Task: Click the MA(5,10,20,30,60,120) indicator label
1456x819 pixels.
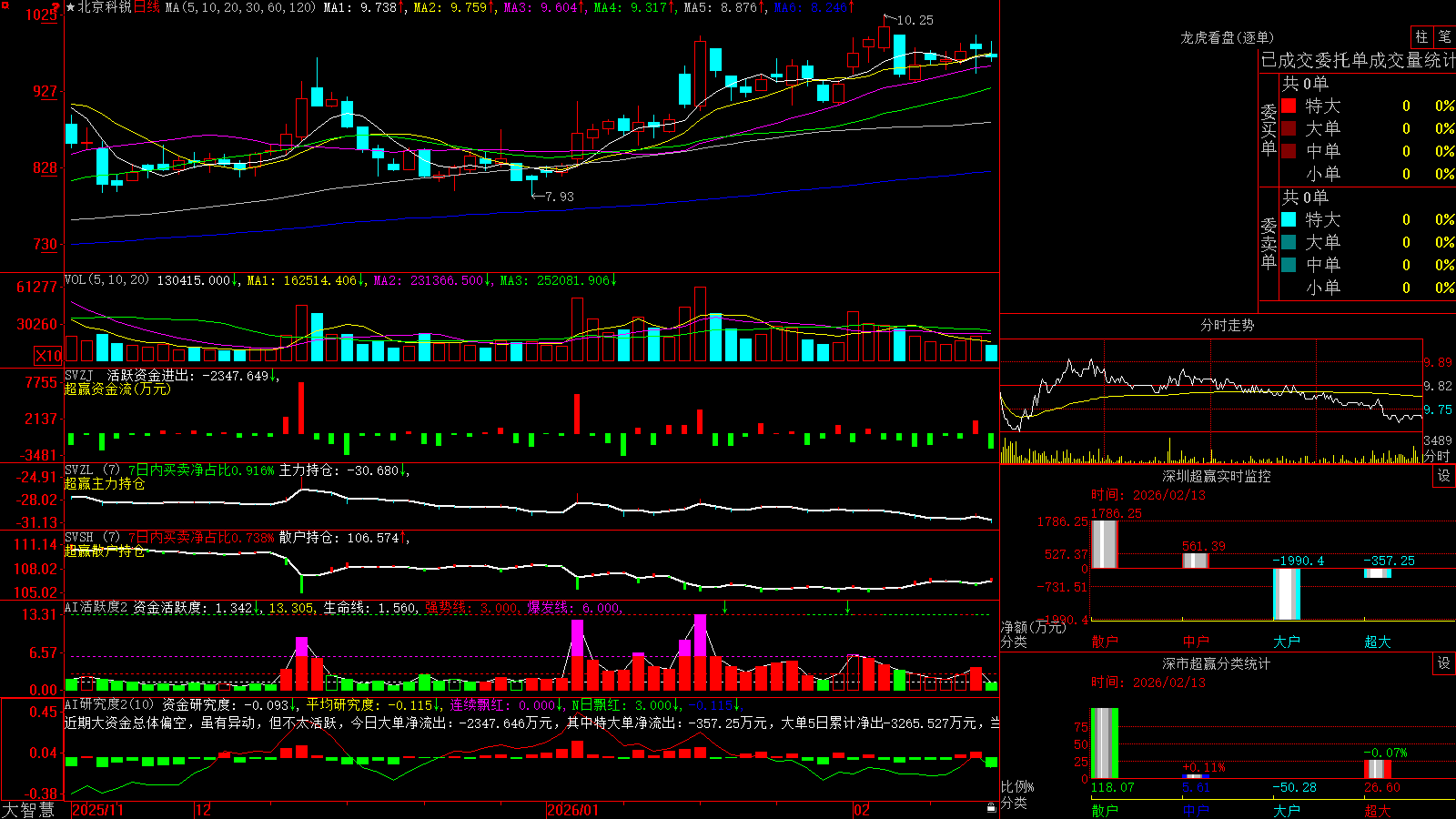Action: 240,7
